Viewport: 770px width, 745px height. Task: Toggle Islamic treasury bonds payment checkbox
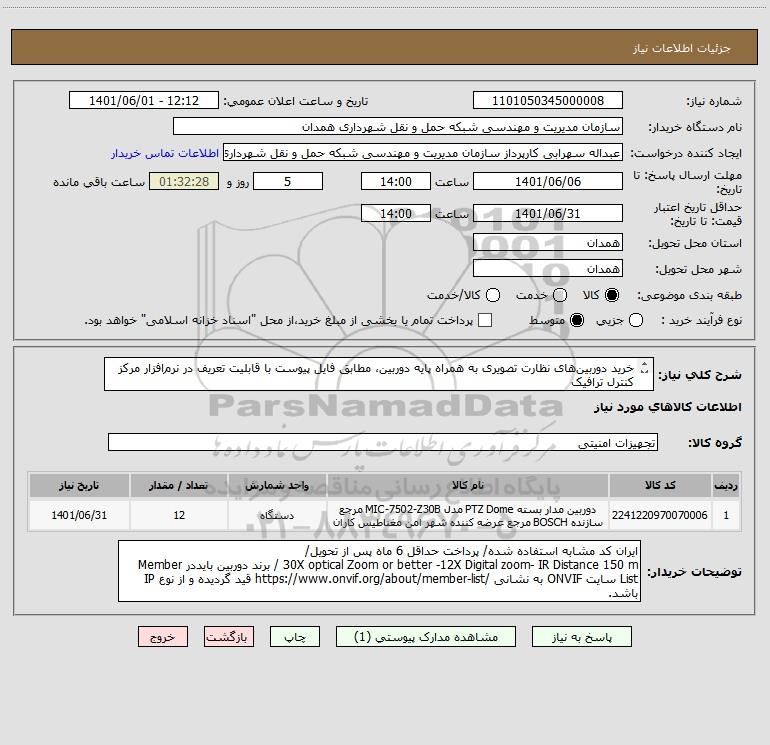click(485, 320)
